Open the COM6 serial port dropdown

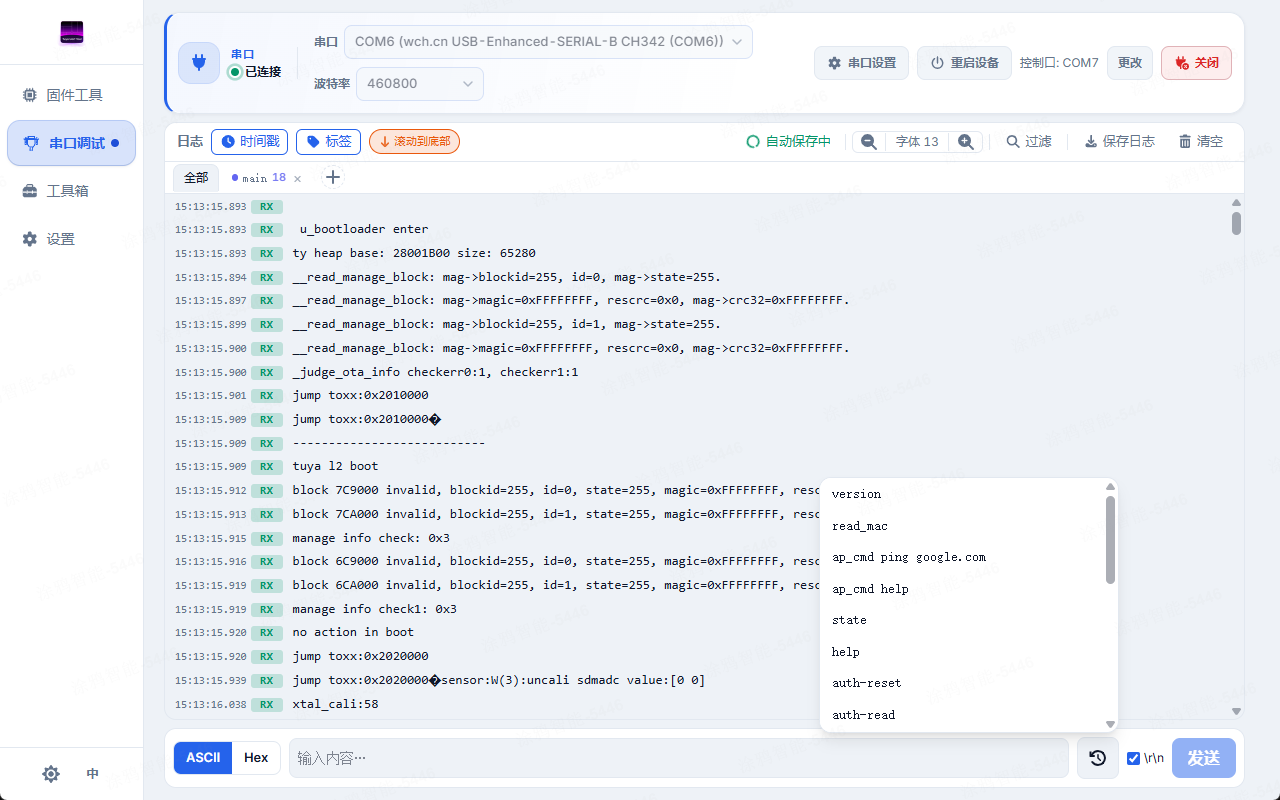pyautogui.click(x=548, y=42)
